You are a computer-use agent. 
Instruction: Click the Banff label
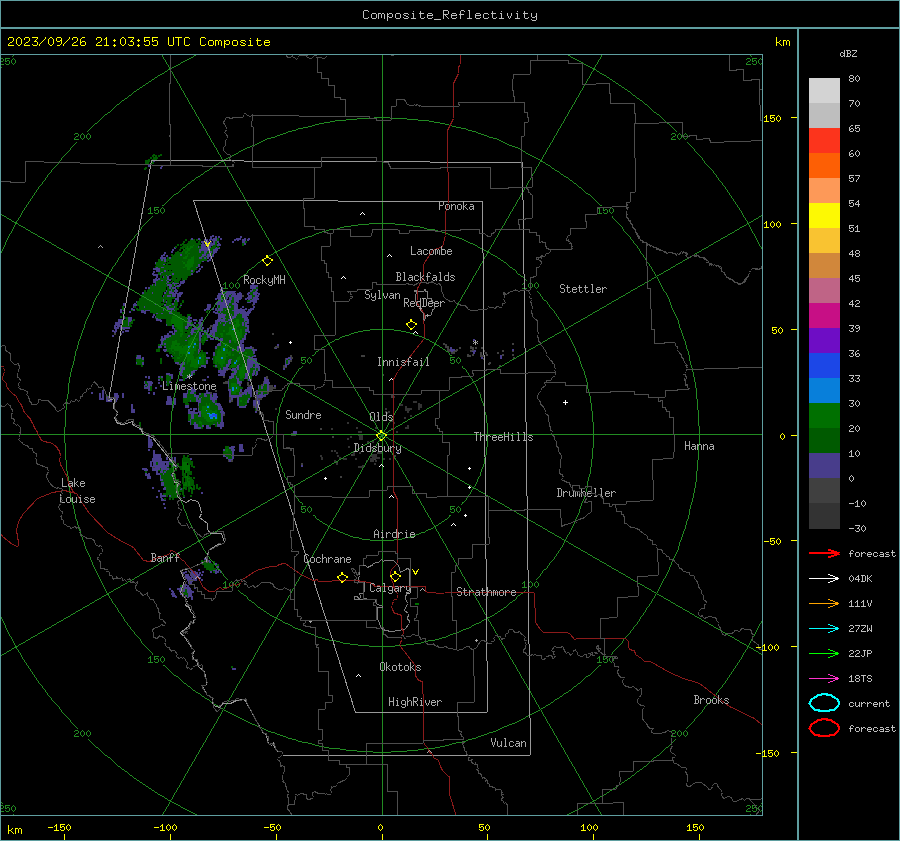click(165, 558)
